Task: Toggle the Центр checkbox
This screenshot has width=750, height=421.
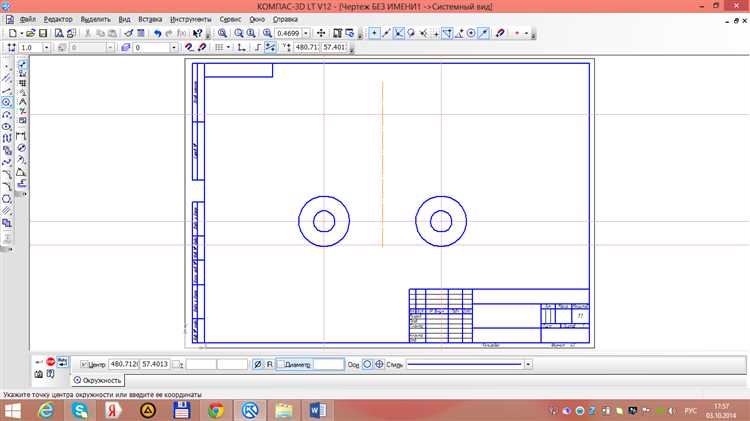Action: click(x=83, y=365)
